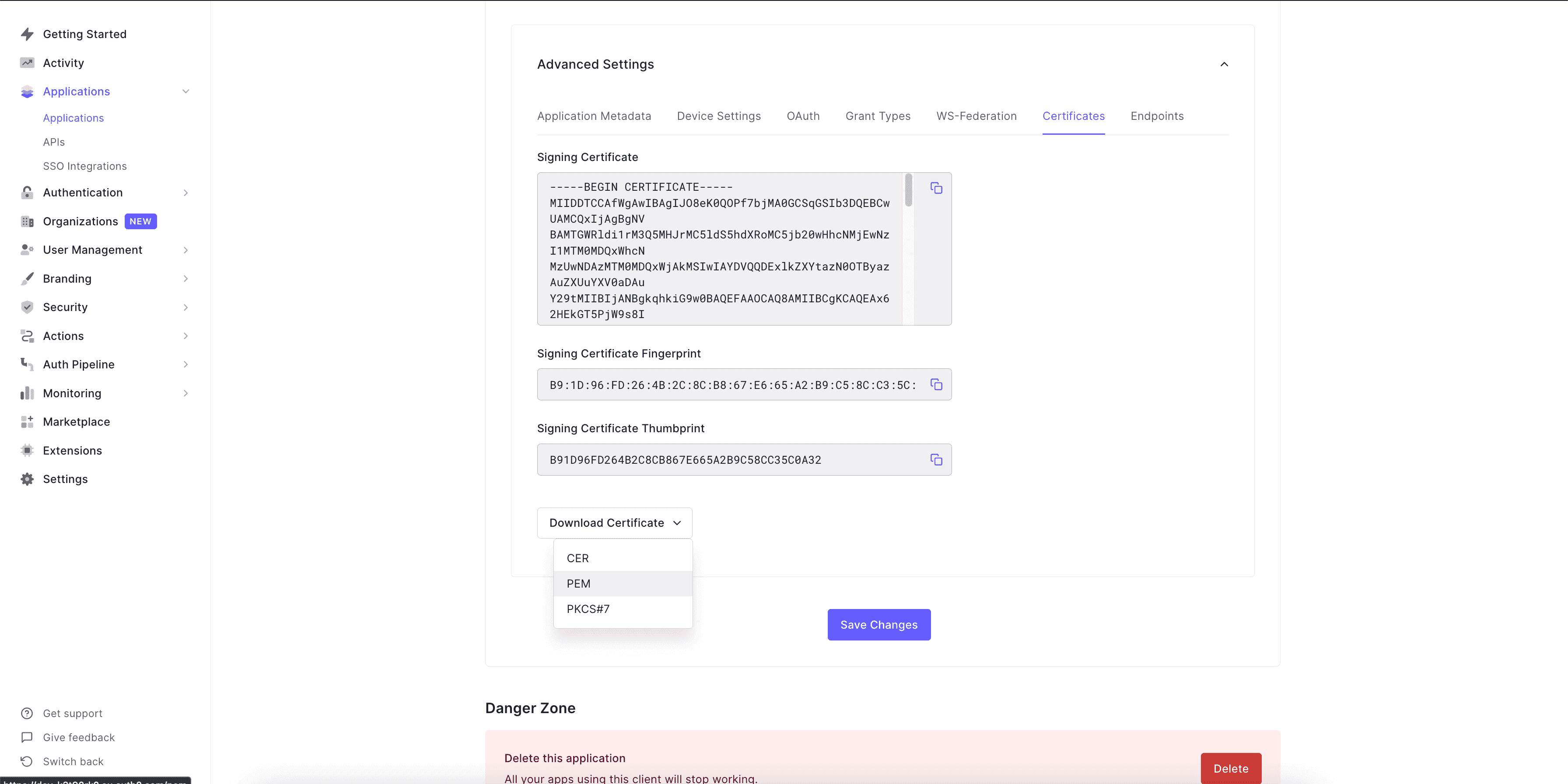Click the Monitoring icon in sidebar
1568x784 pixels.
coord(27,392)
